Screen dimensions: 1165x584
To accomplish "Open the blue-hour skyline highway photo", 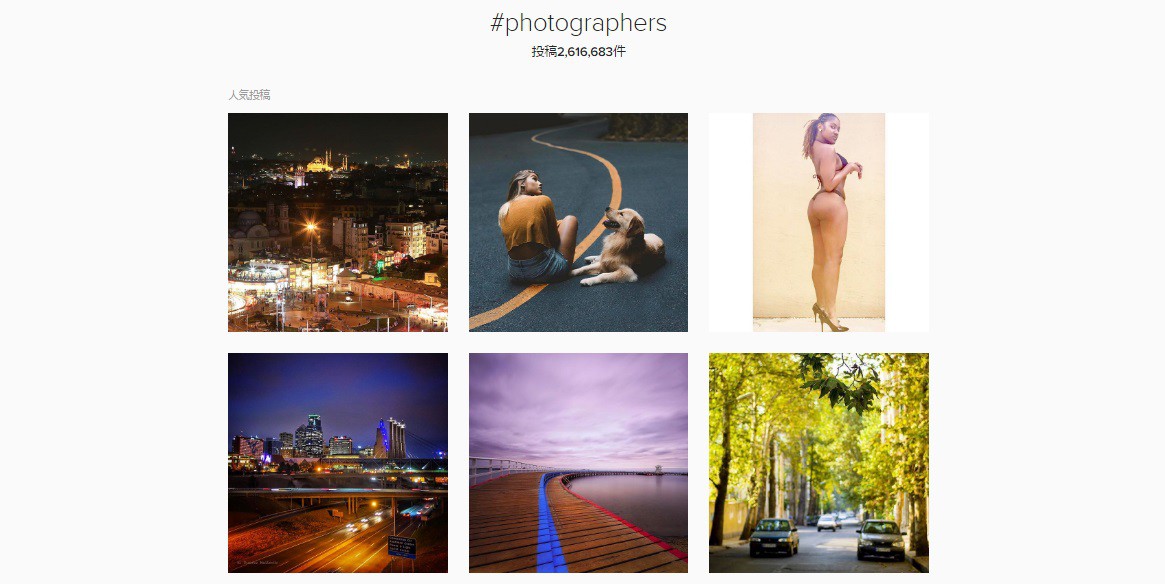I will (x=337, y=463).
